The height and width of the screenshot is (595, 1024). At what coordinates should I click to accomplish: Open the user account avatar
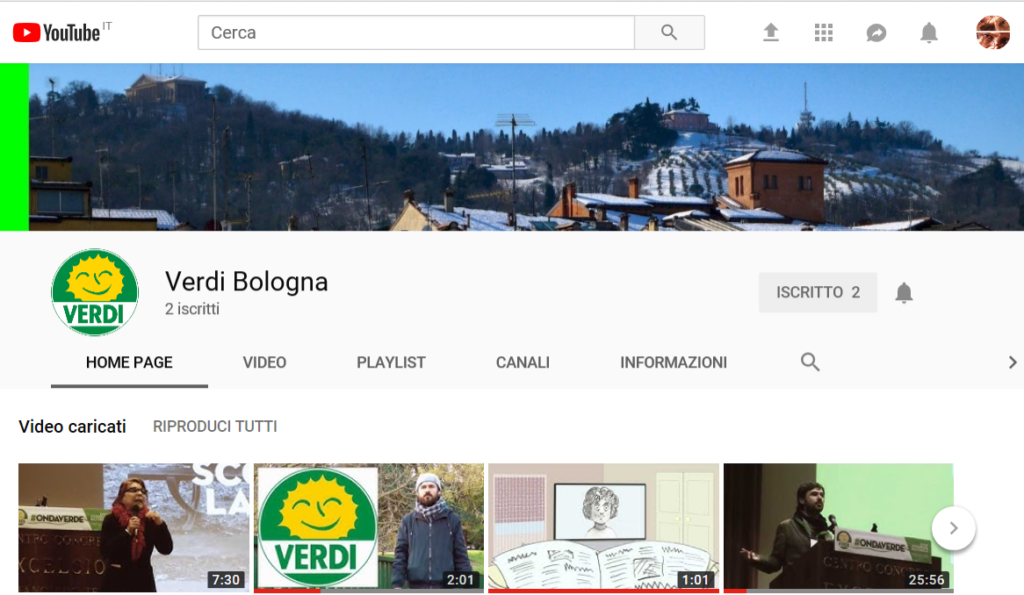coord(992,33)
